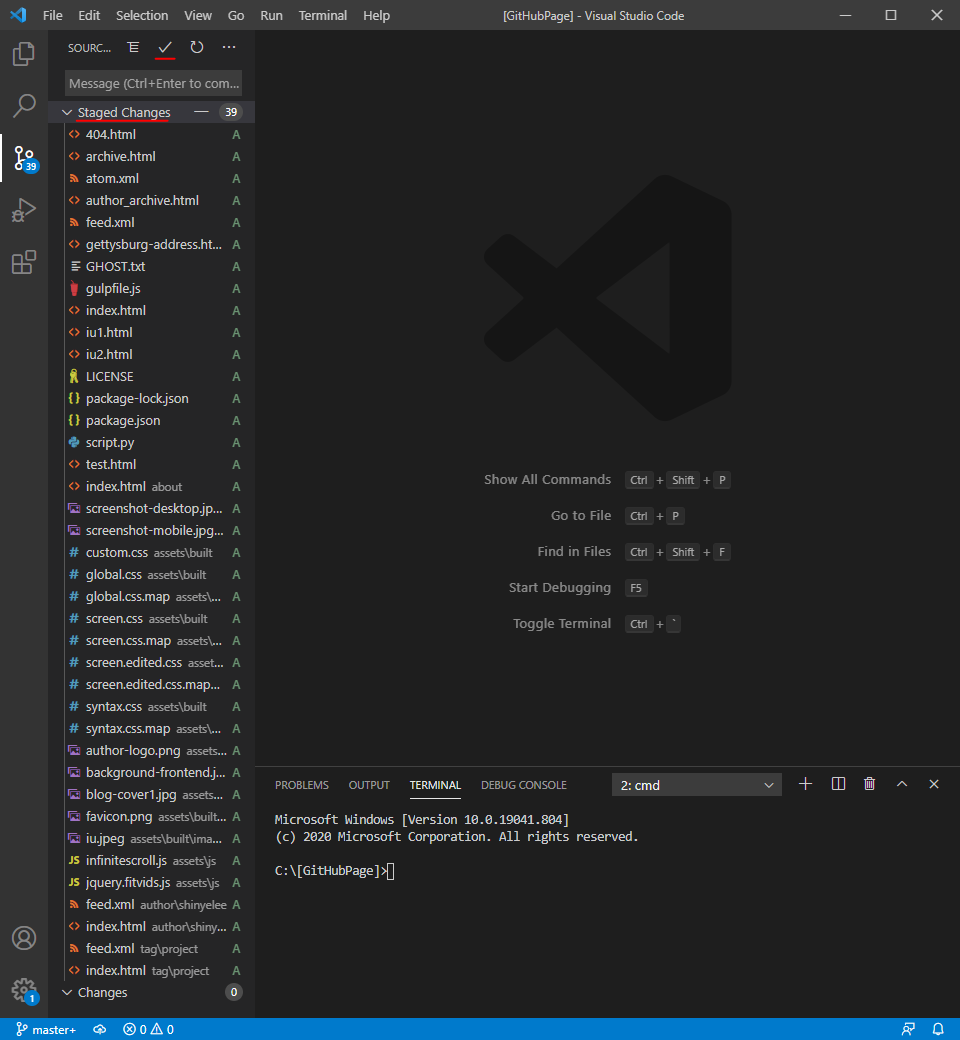The height and width of the screenshot is (1040, 960).
Task: Click the Visual Studio Code logo in title bar
Action: click(x=19, y=15)
